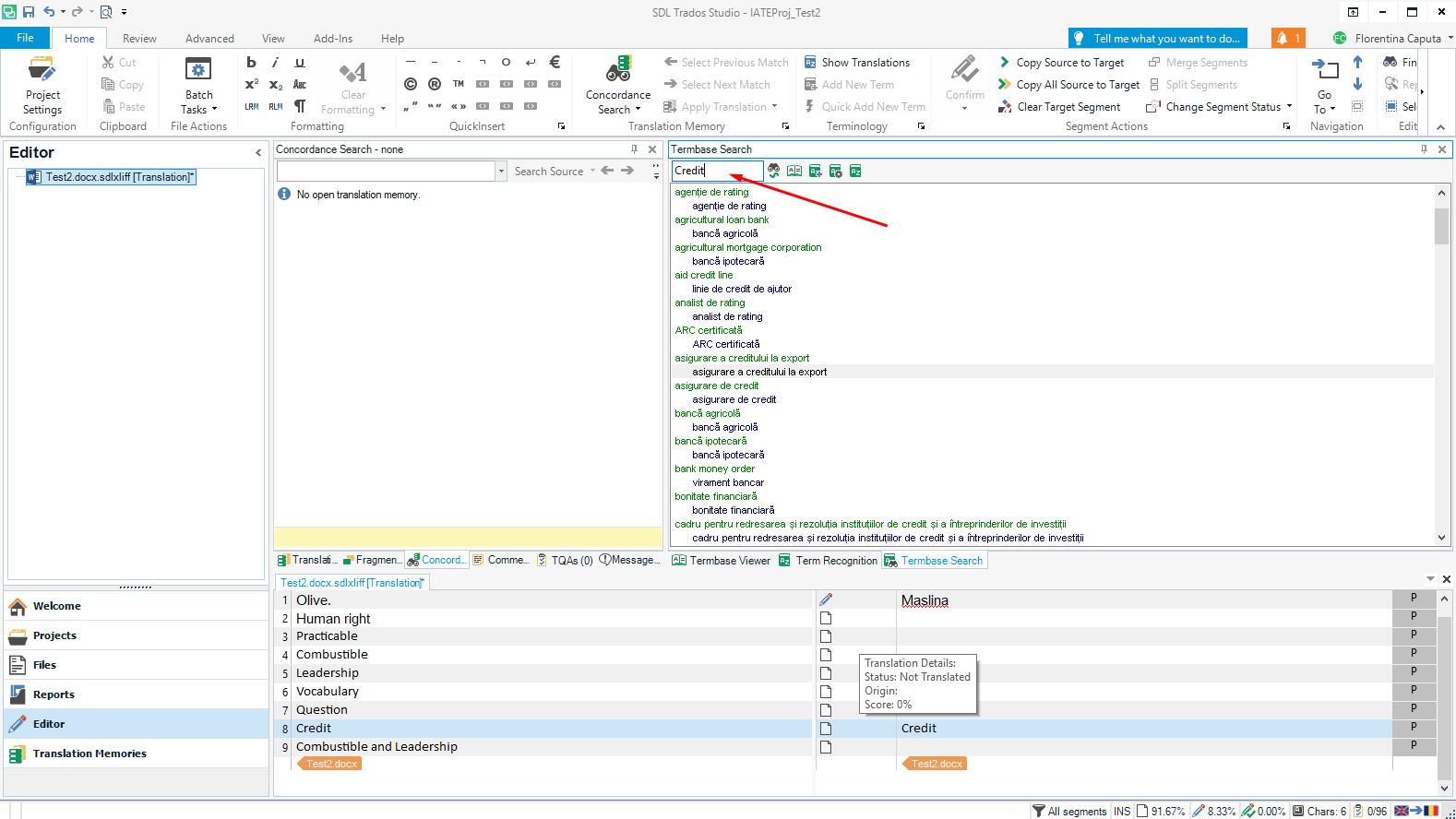Navigate to next segment arrow down
Screen dimensions: 1456x819
click(1357, 84)
